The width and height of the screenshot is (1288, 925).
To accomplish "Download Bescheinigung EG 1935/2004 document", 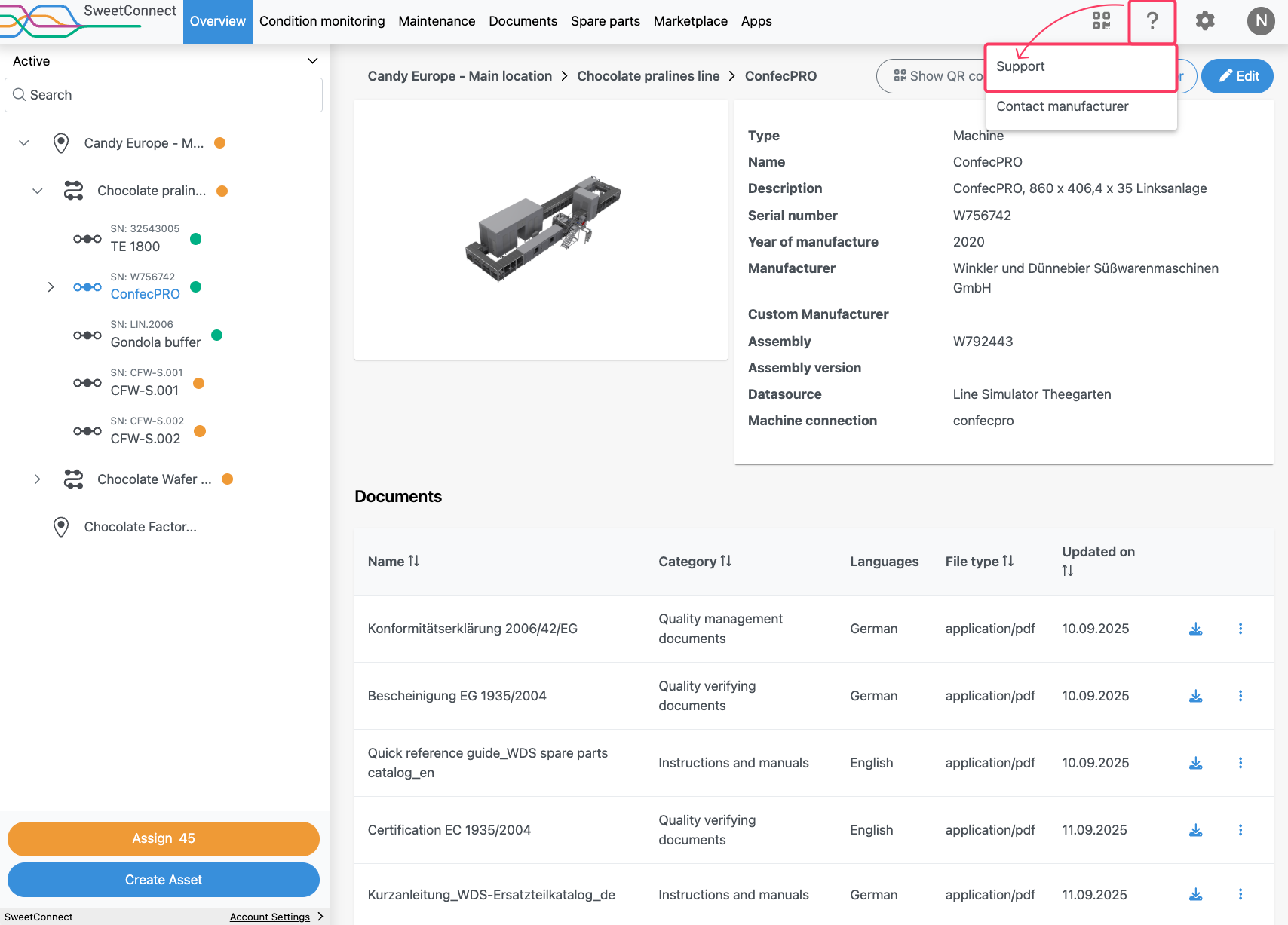I will (1196, 696).
